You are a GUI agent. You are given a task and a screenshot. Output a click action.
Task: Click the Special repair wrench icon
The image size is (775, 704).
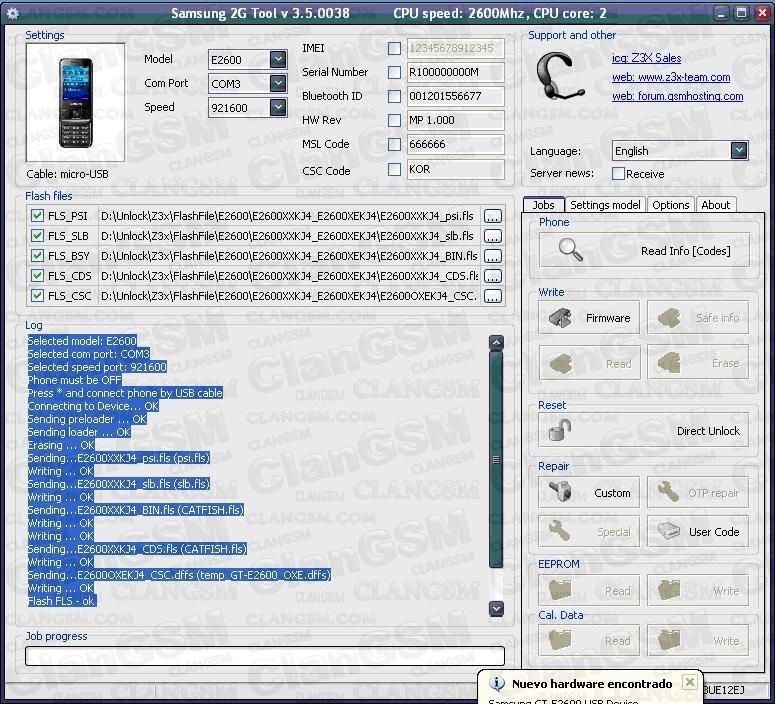pos(559,531)
